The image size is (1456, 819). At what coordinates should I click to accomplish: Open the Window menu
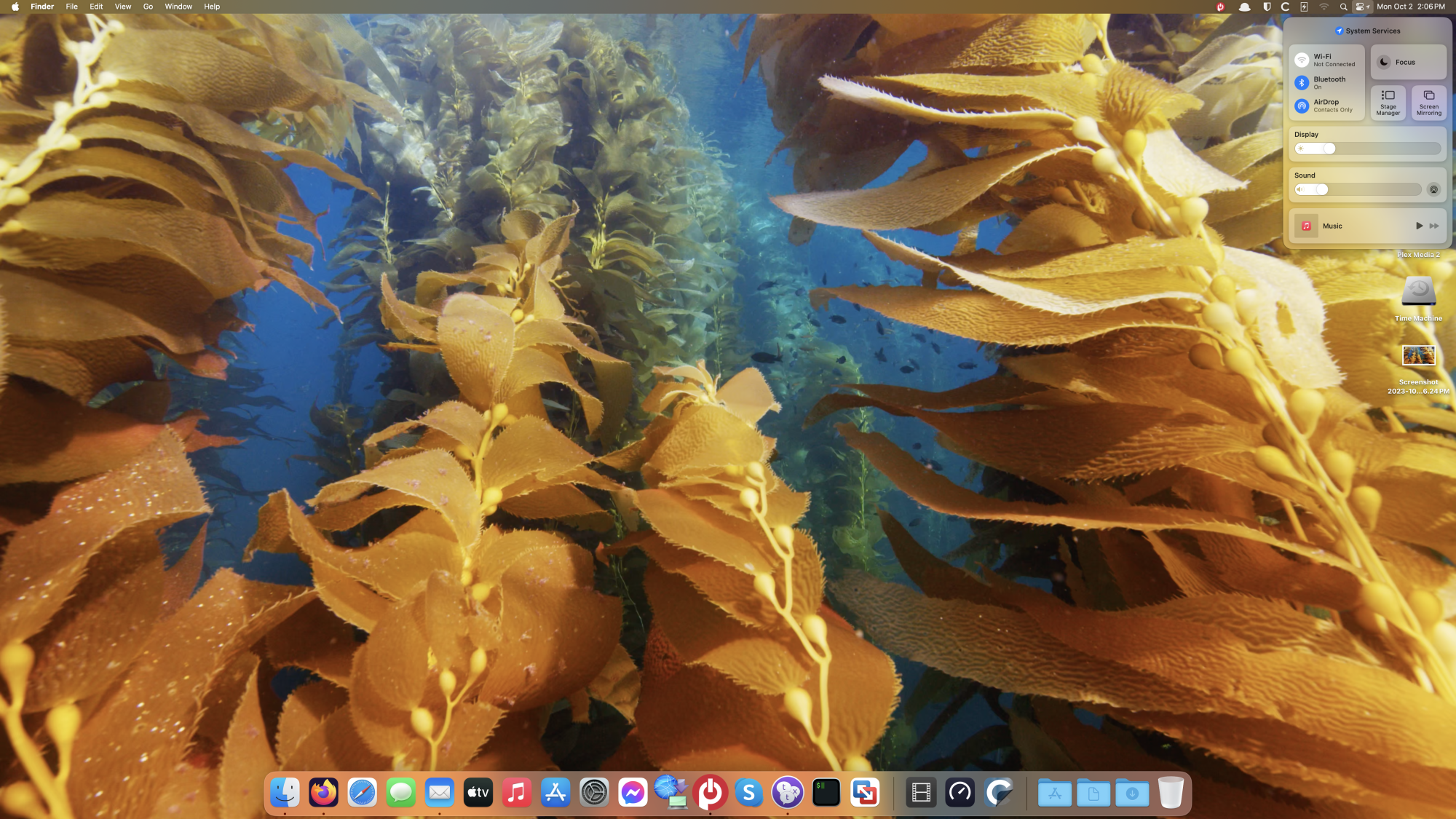(178, 7)
